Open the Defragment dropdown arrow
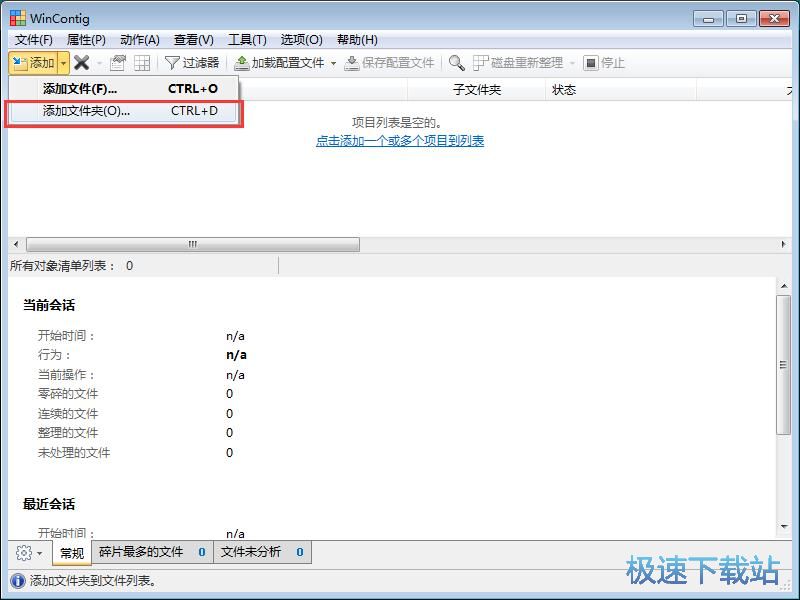Screen dimensions: 800x600 coord(572,63)
